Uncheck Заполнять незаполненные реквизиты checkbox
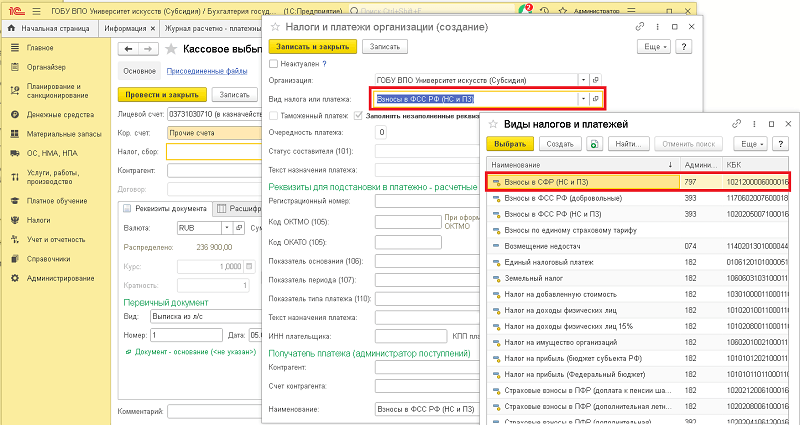The height and width of the screenshot is (425, 800). point(358,115)
